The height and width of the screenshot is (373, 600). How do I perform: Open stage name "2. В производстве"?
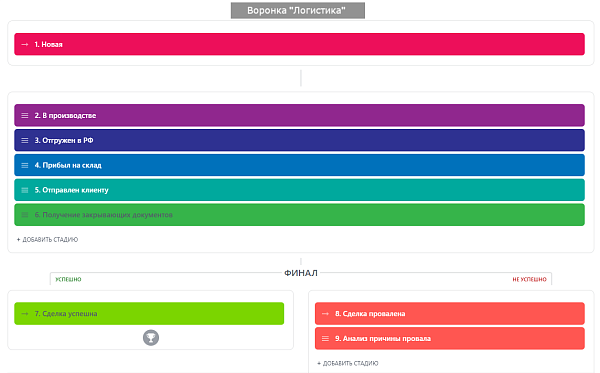pos(65,116)
